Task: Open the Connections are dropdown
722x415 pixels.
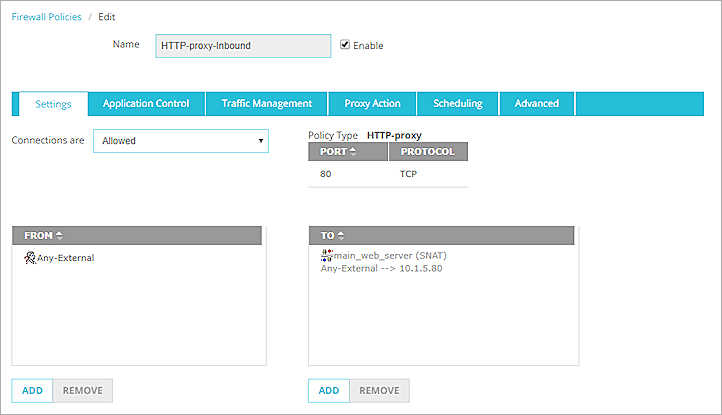Action: click(x=181, y=141)
